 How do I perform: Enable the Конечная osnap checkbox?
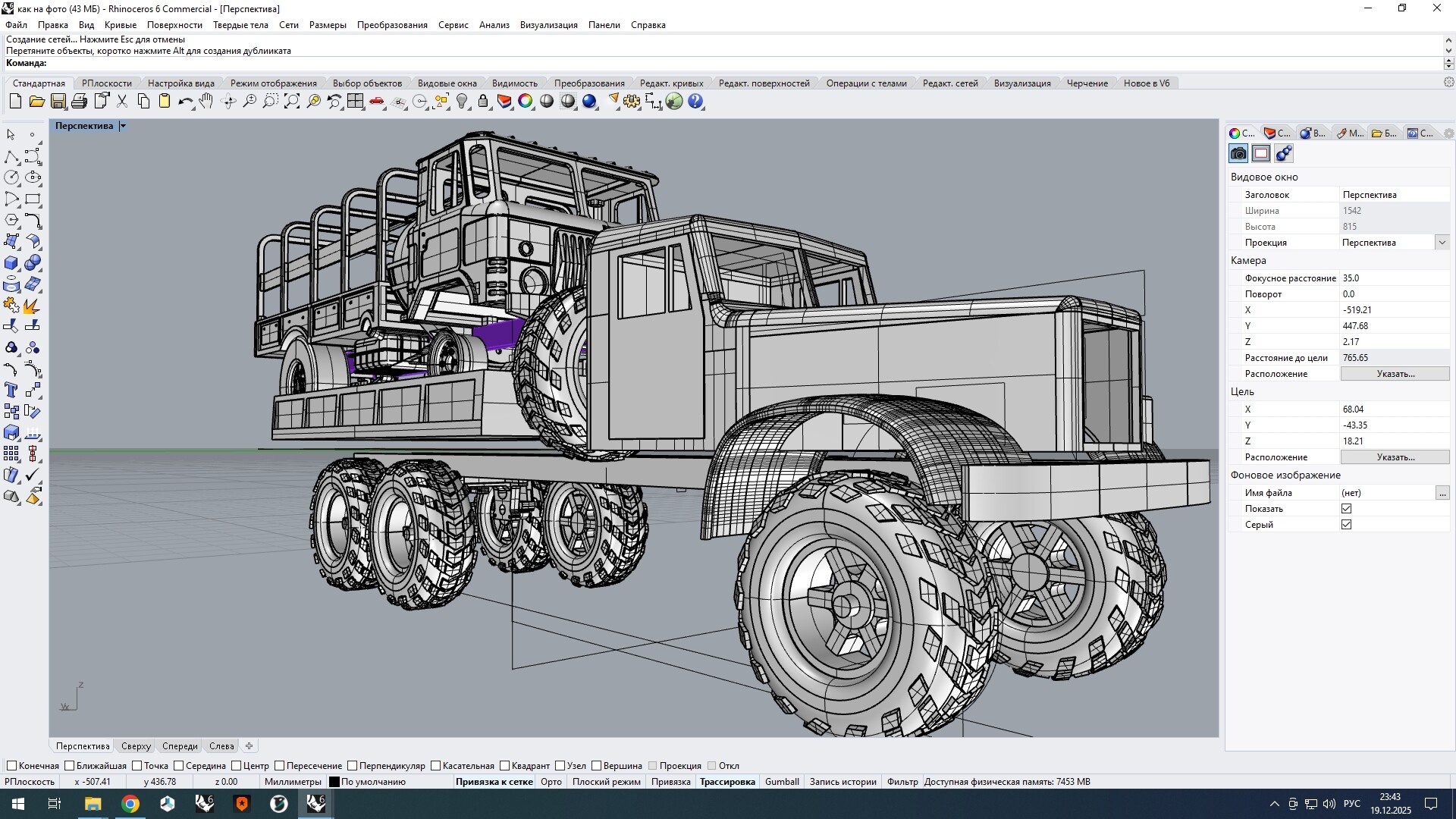pyautogui.click(x=11, y=766)
